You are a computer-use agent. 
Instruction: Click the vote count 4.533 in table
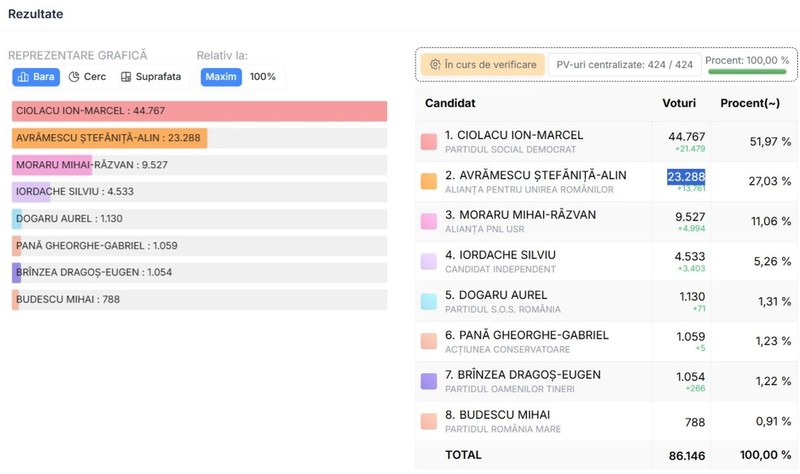690,257
